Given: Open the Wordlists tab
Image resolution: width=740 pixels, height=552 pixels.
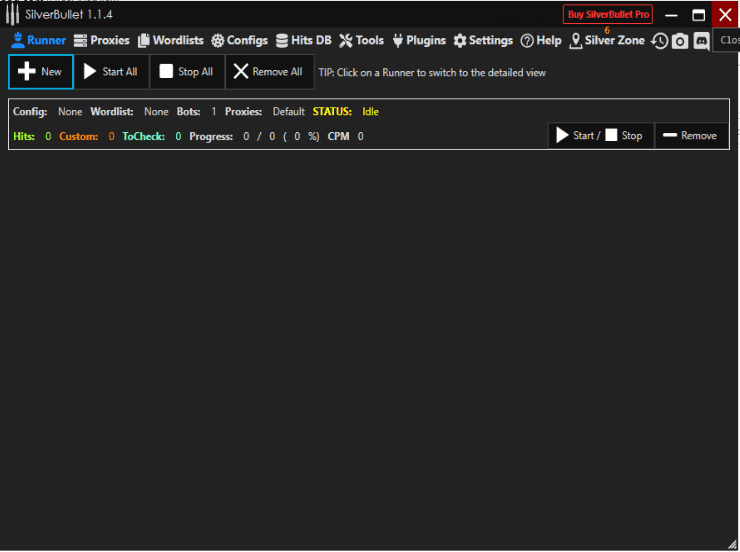Looking at the screenshot, I should [171, 41].
